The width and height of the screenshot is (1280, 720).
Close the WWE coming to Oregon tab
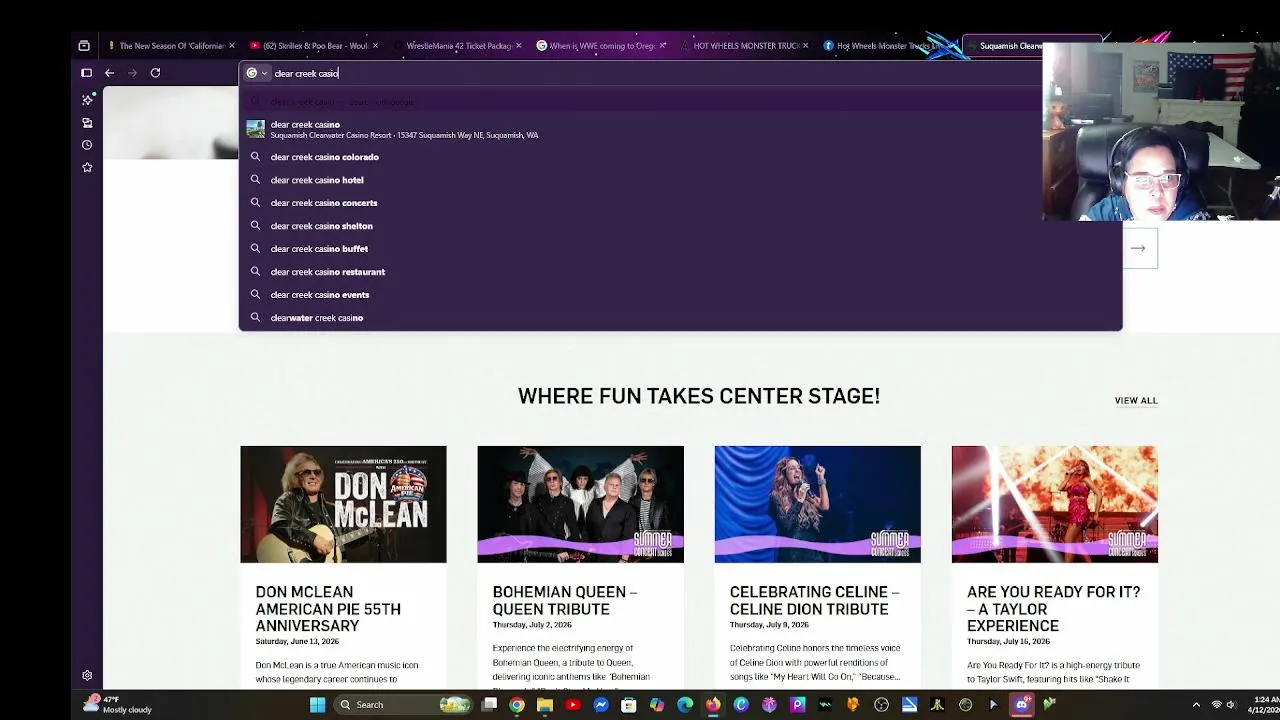(662, 45)
